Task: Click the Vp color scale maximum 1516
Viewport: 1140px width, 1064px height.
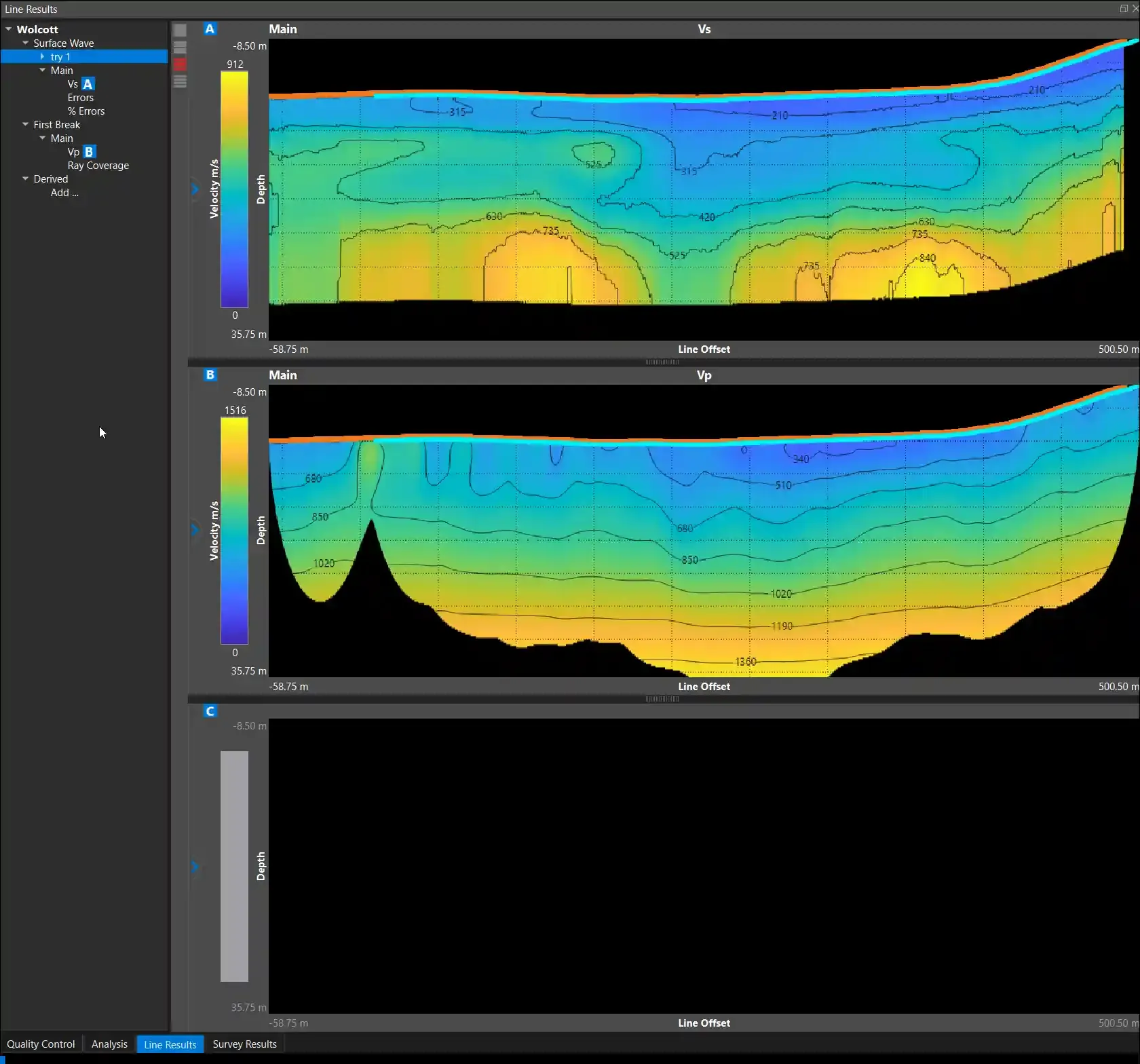Action: tap(235, 411)
